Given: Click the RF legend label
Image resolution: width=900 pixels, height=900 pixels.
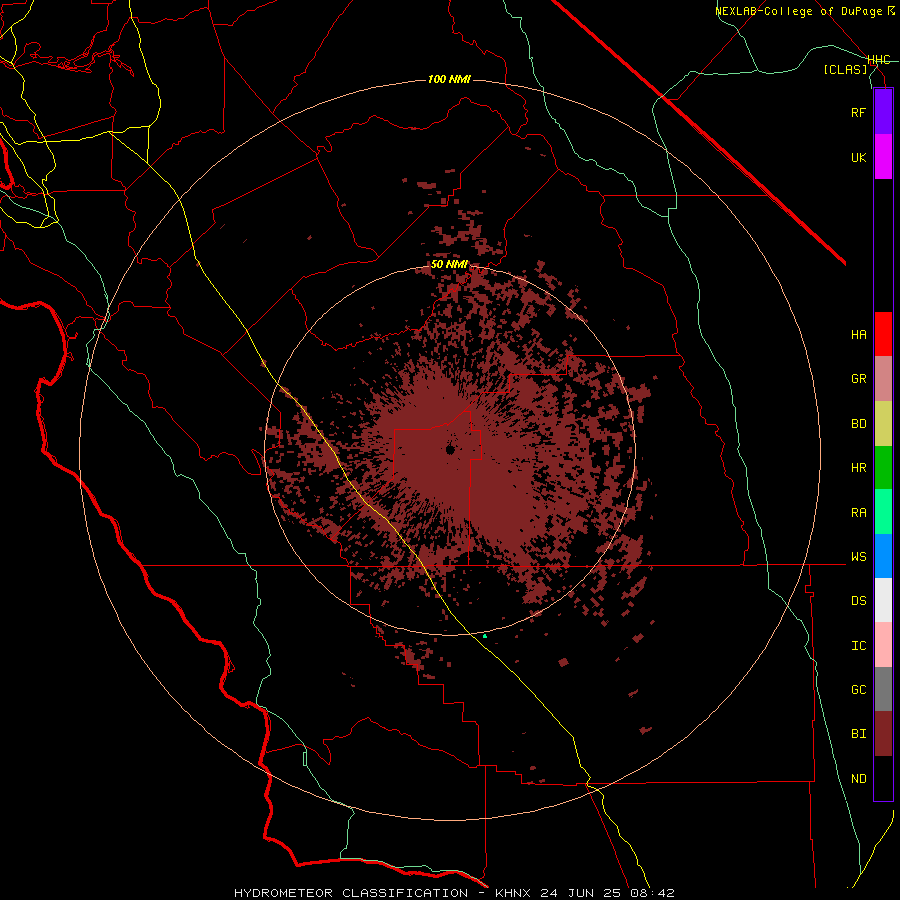Looking at the screenshot, I should pos(858,112).
